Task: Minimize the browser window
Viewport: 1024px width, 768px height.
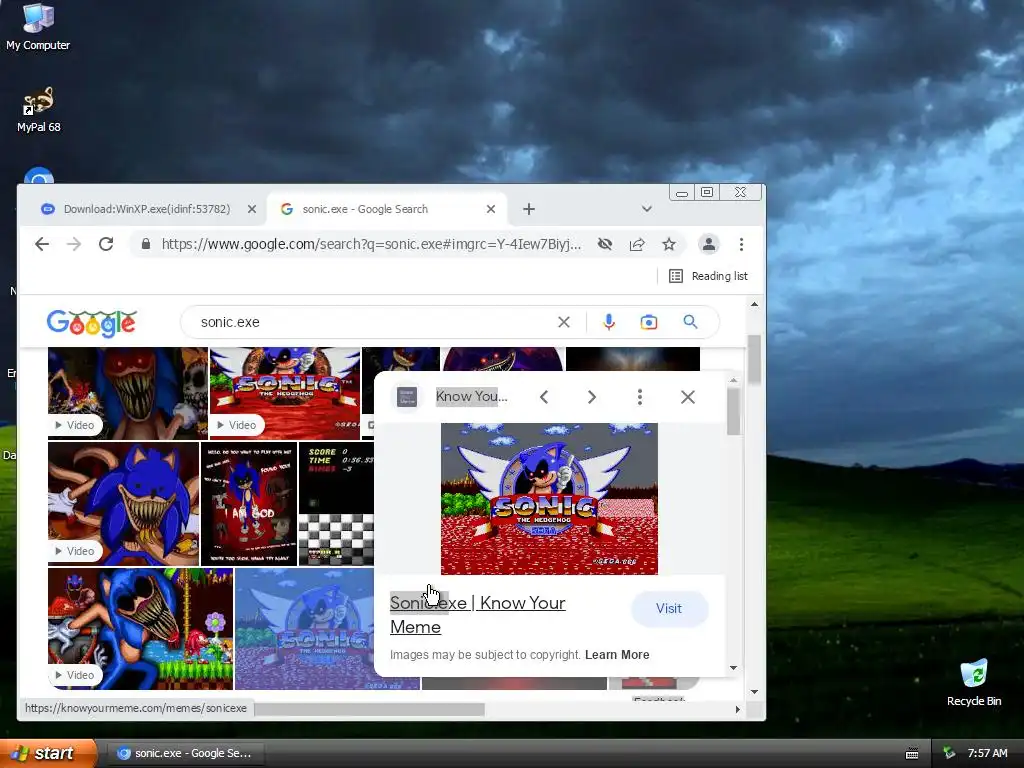Action: click(682, 193)
